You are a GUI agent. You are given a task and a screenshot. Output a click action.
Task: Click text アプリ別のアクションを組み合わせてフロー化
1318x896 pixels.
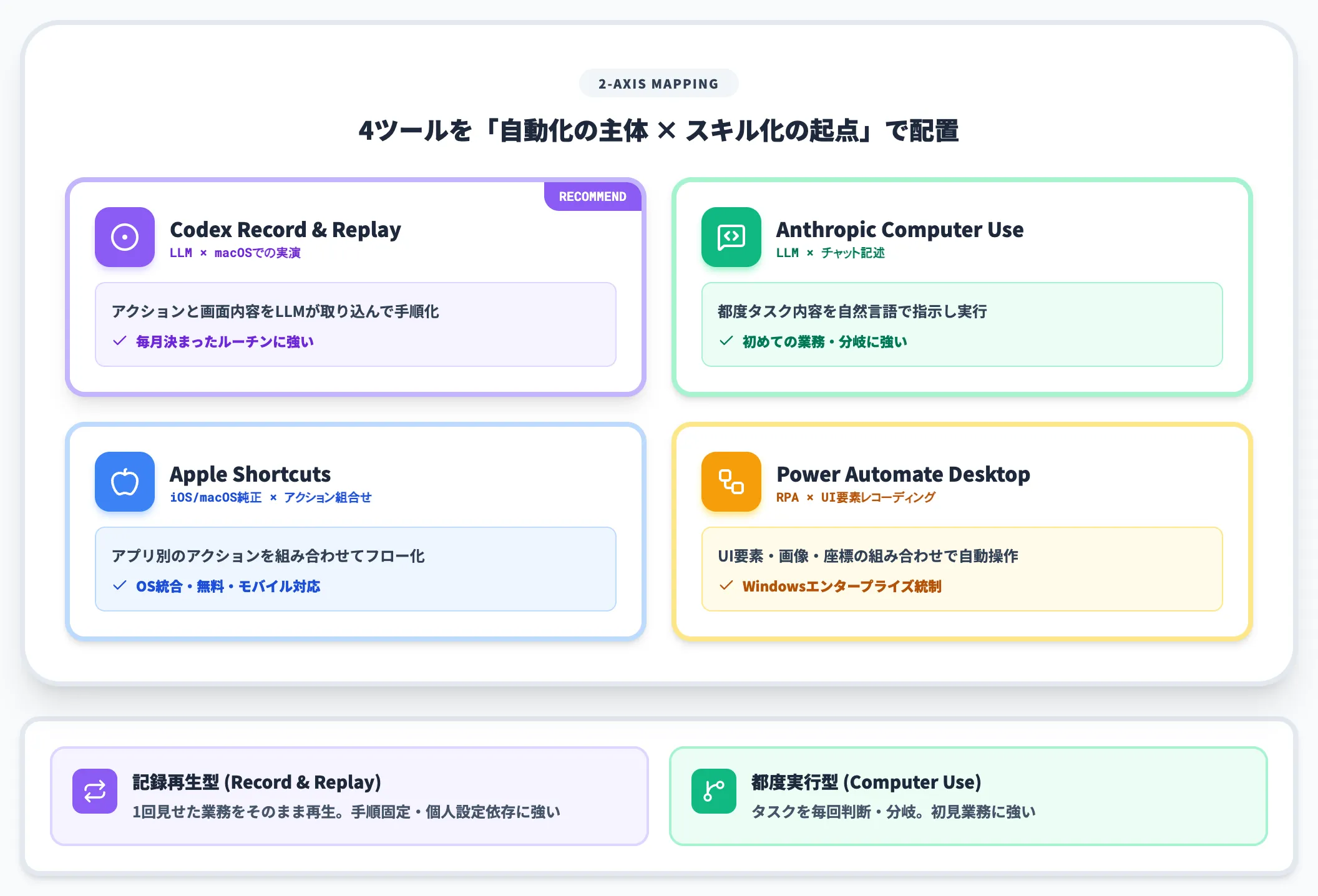(268, 556)
